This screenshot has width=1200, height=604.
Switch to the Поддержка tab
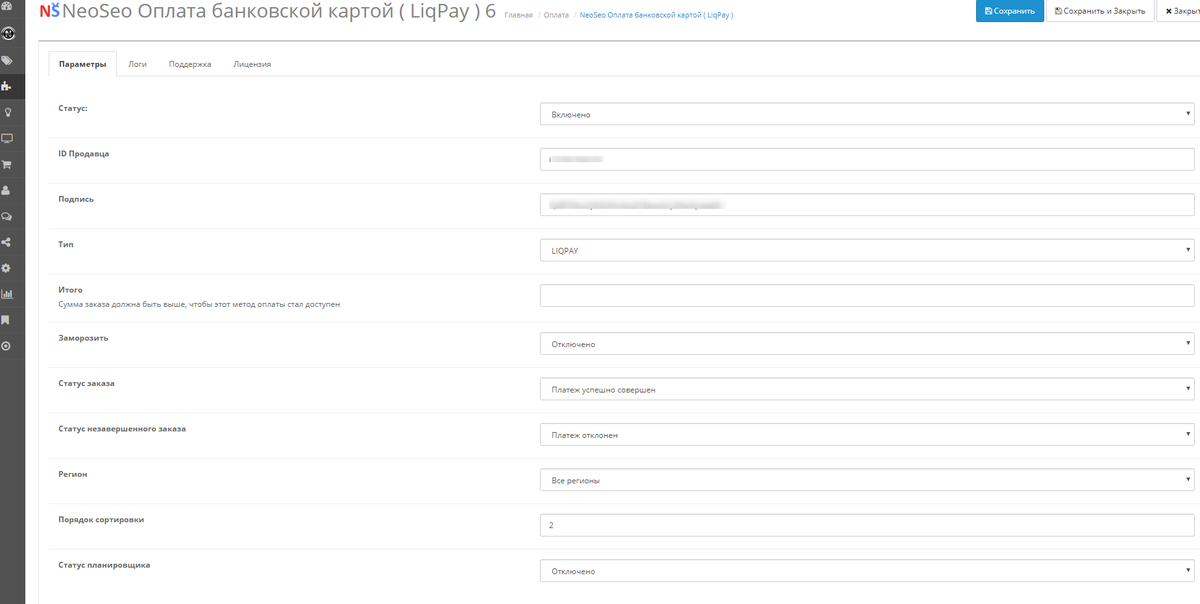[190, 64]
